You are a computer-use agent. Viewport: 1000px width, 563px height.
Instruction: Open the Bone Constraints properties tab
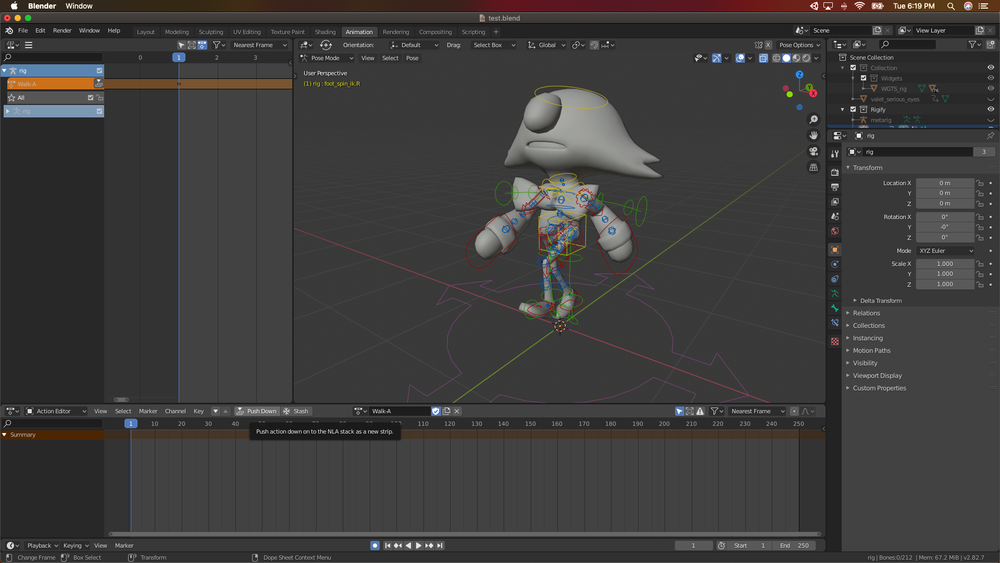[x=835, y=323]
